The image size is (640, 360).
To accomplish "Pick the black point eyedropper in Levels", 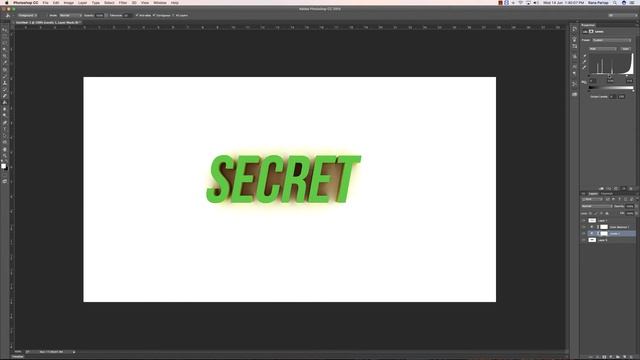I will coord(585,56).
